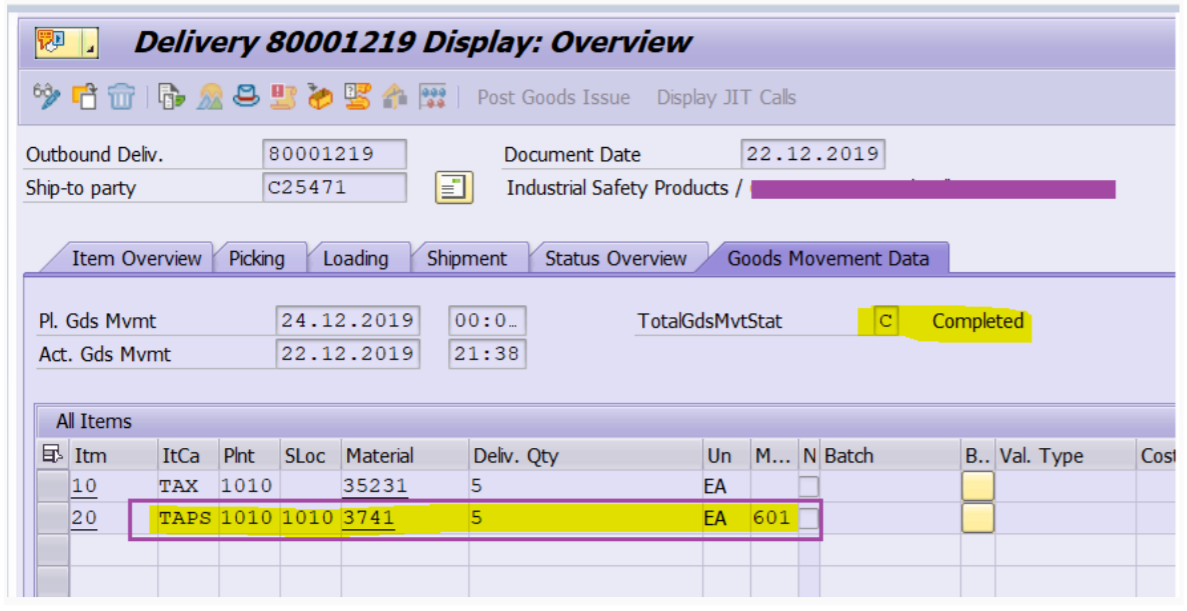Toggle the N checkbox for item 20
The image size is (1187, 611).
point(807,518)
